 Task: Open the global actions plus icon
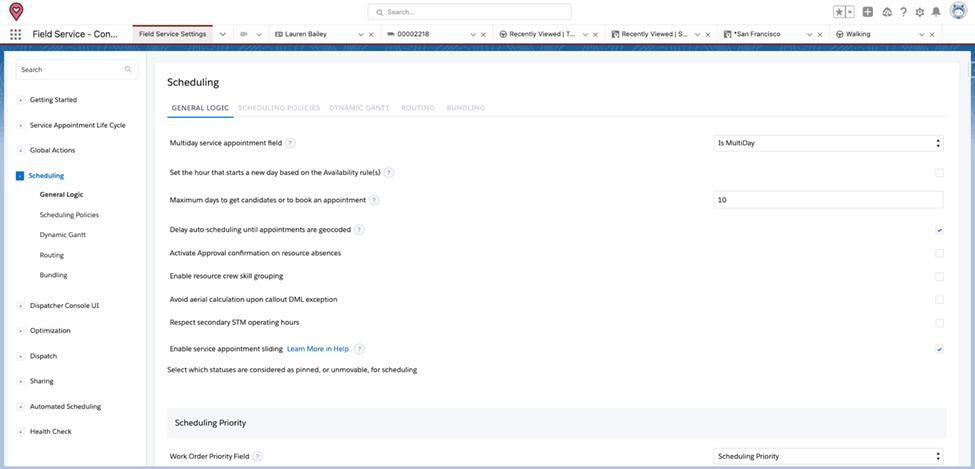[x=868, y=12]
